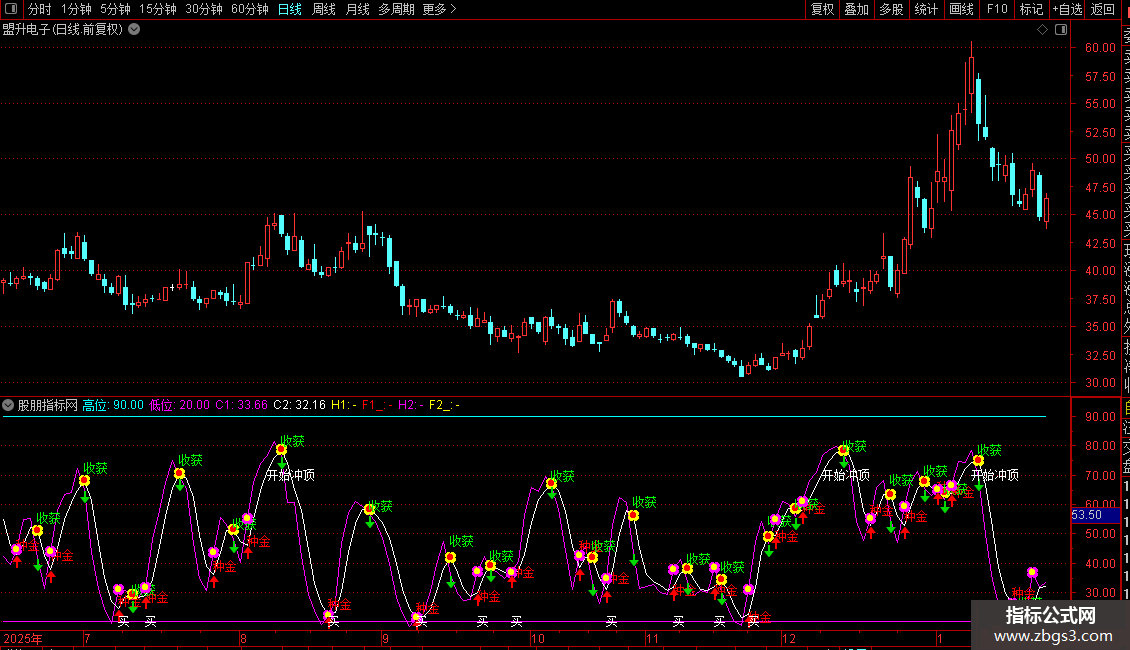Click the 开始冲顶 marker near August
The width and height of the screenshot is (1130, 650).
point(290,476)
